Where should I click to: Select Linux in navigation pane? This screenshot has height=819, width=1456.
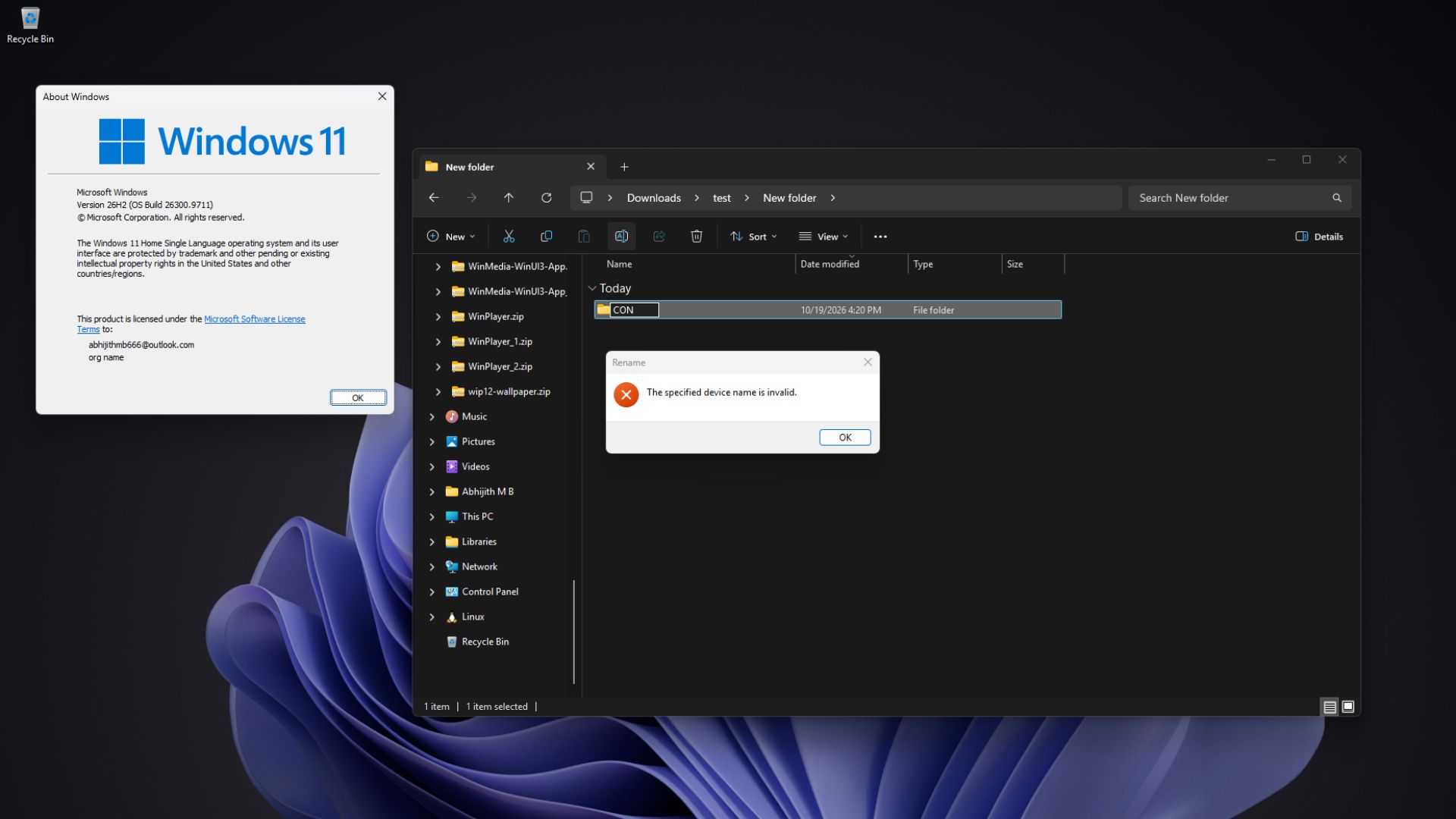472,617
